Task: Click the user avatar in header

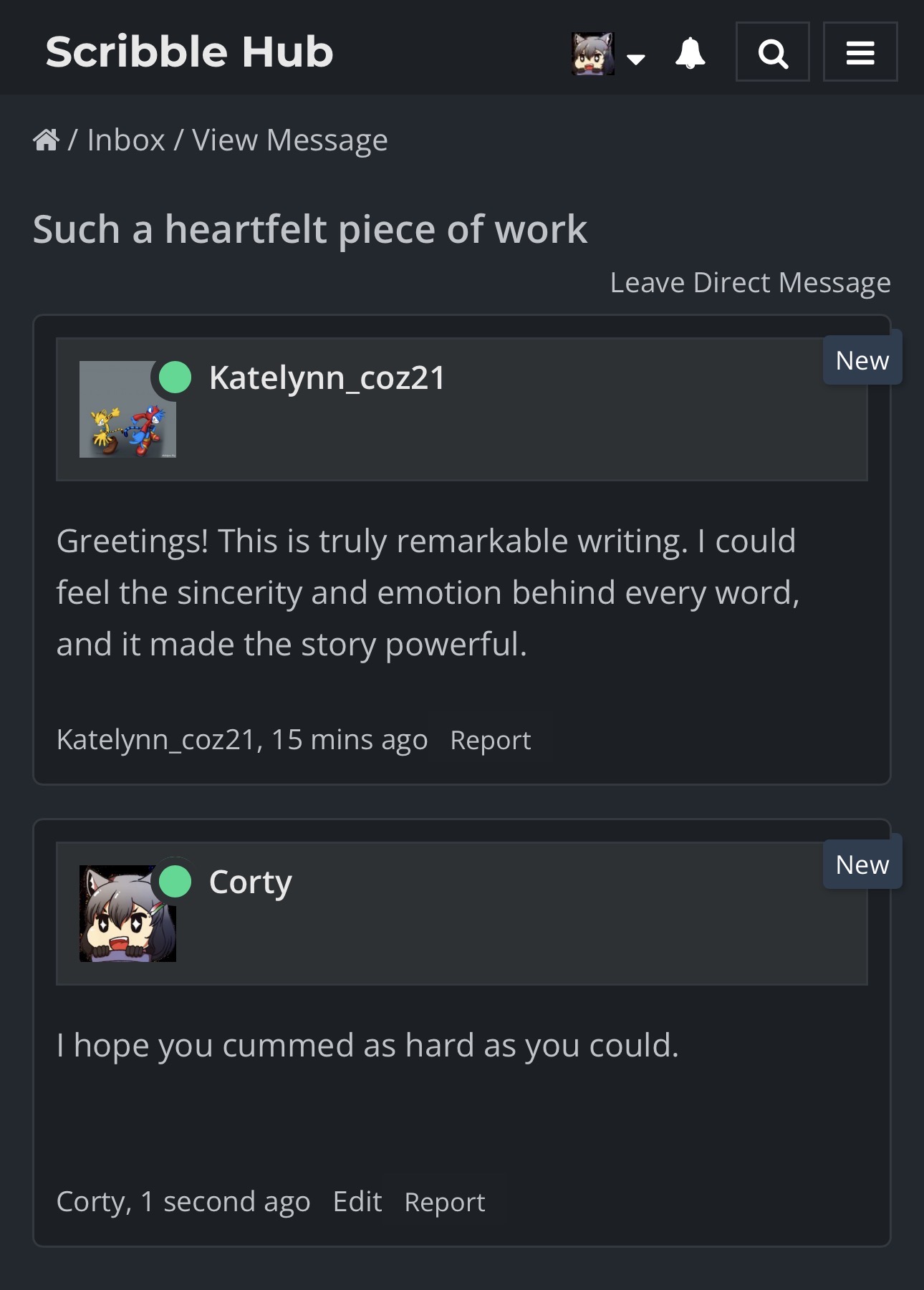Action: 592,53
